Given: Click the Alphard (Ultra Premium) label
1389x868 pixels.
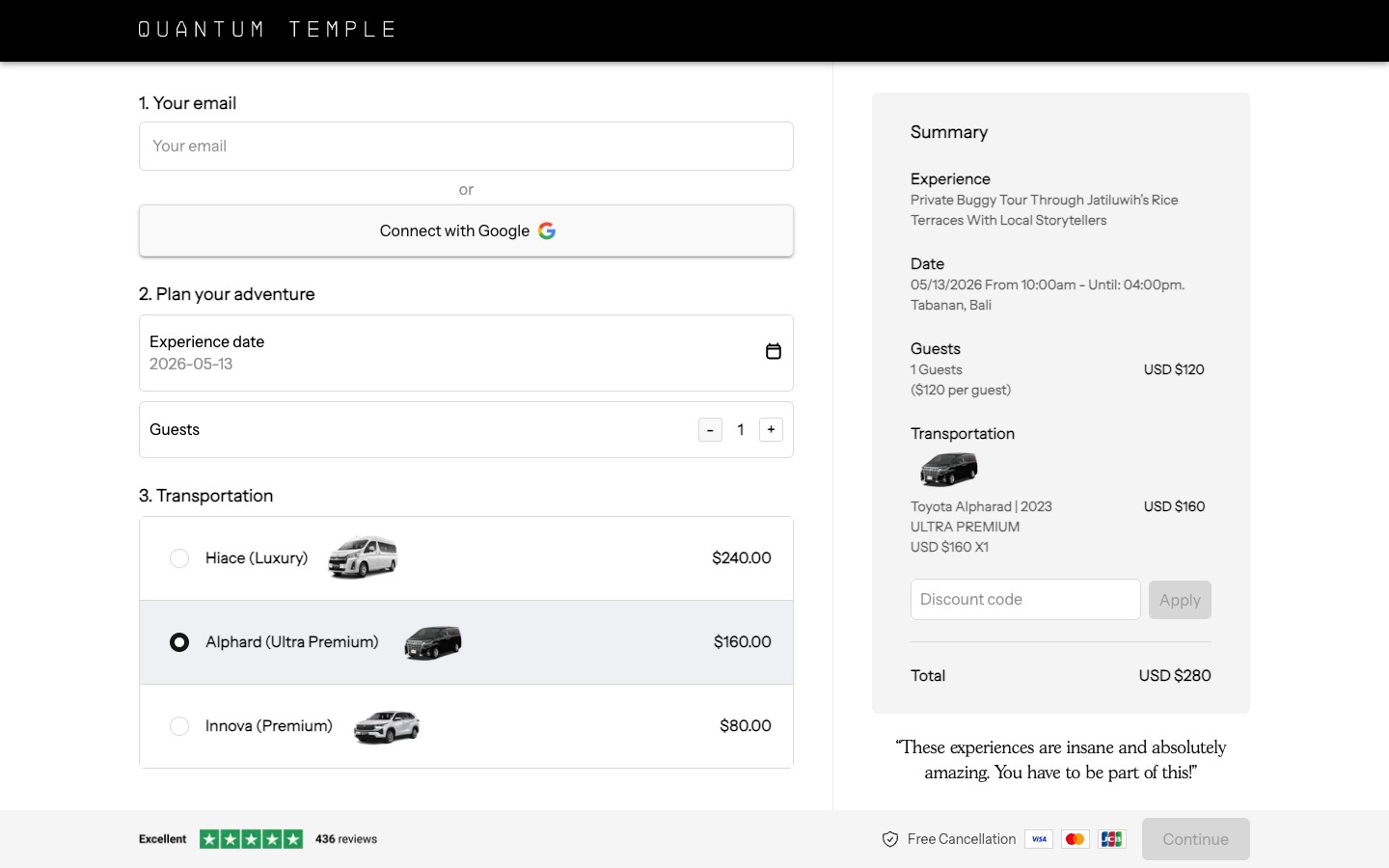Looking at the screenshot, I should 292,641.
